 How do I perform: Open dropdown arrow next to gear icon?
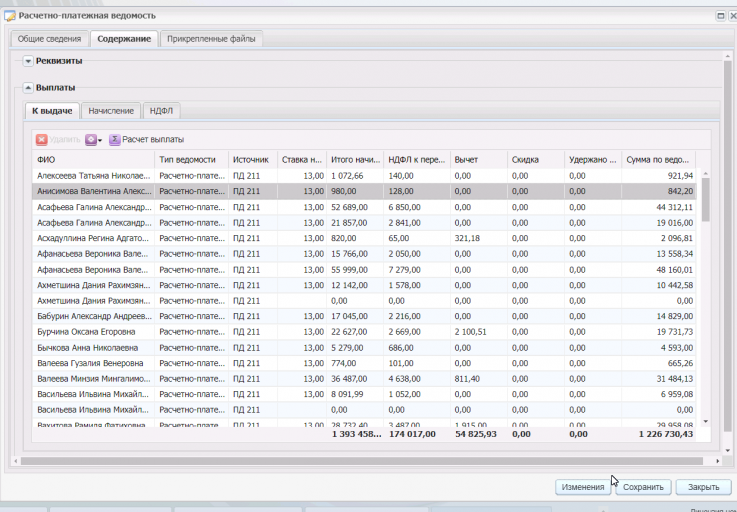click(100, 140)
